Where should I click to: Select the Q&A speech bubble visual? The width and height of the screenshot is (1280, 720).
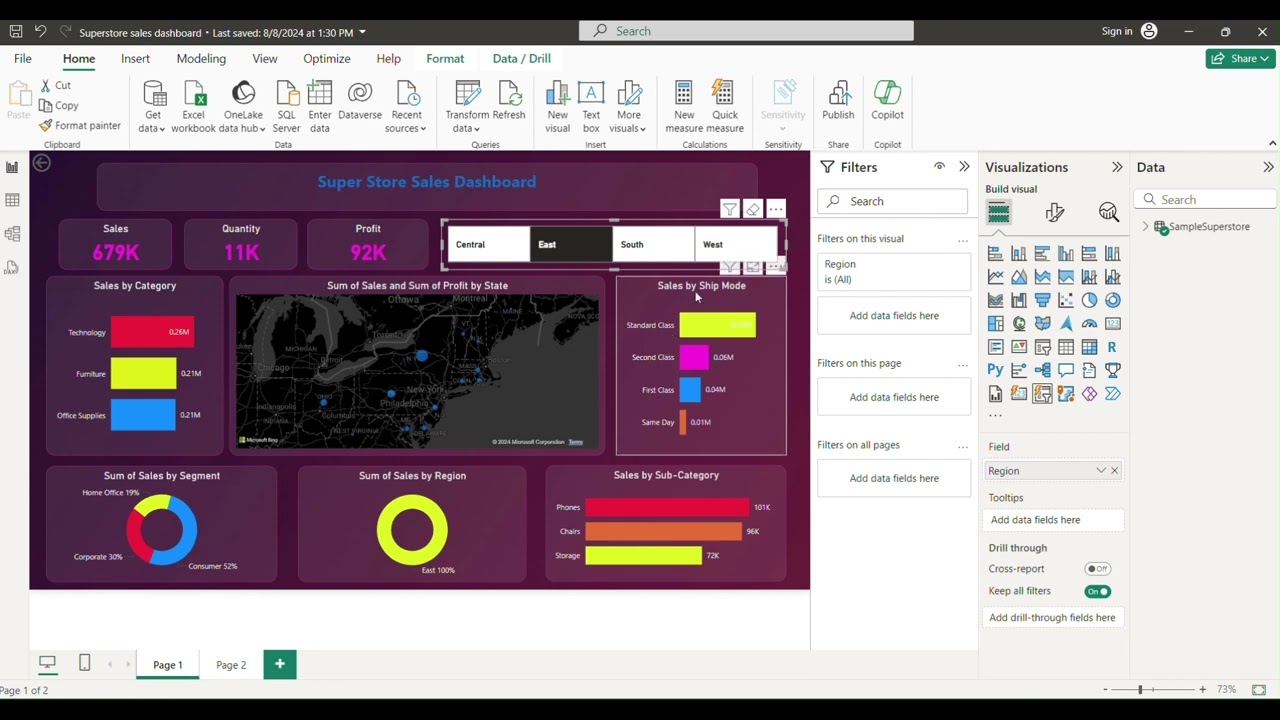coord(1066,370)
